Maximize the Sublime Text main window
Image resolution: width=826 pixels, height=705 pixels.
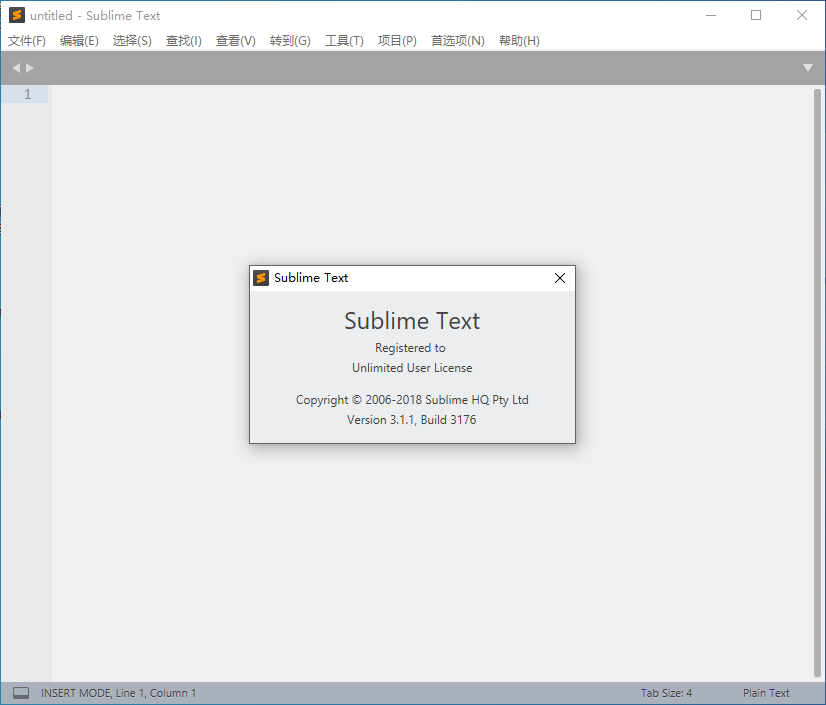tap(756, 15)
